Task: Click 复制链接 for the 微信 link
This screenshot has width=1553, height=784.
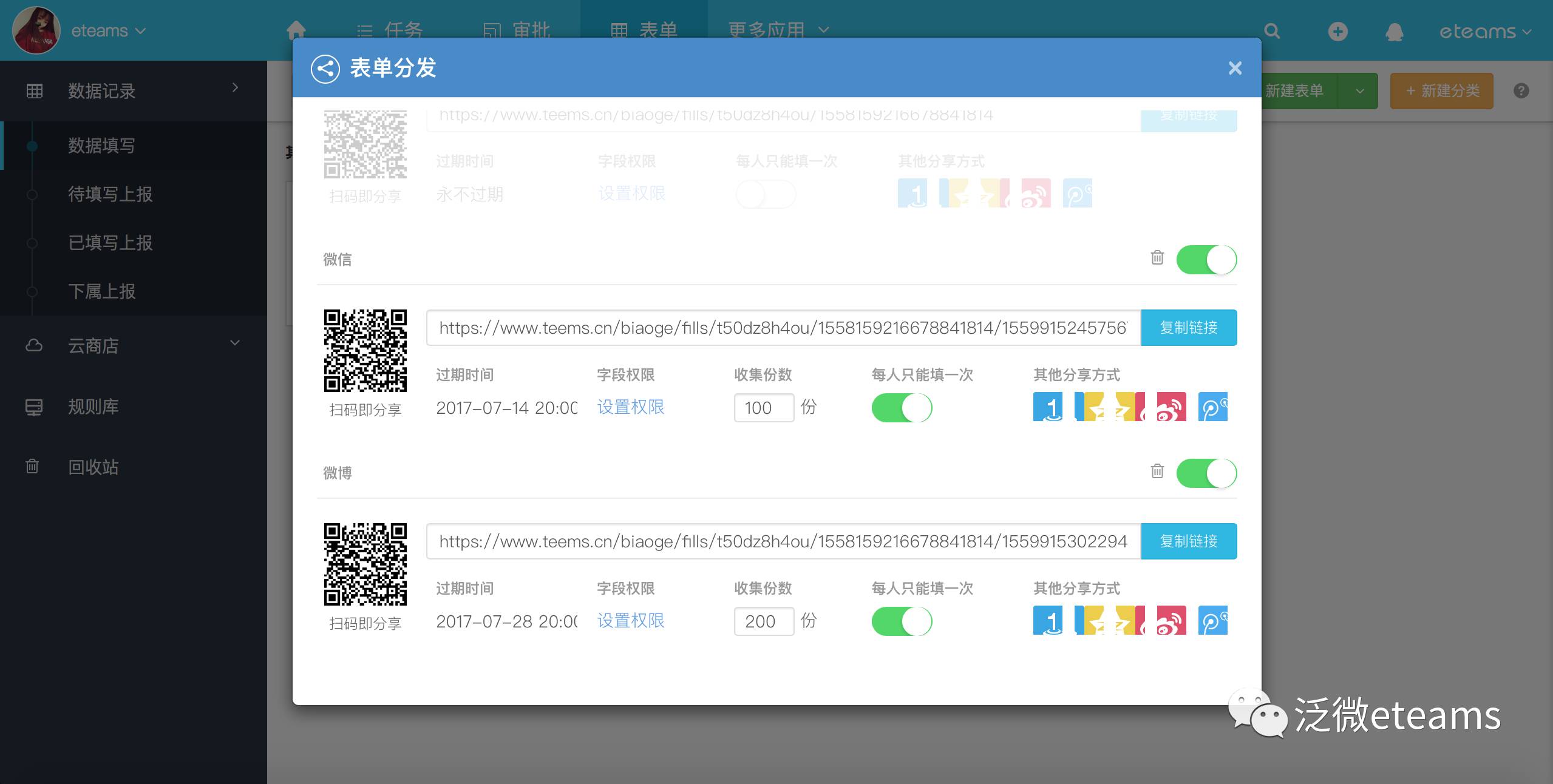Action: tap(1188, 328)
